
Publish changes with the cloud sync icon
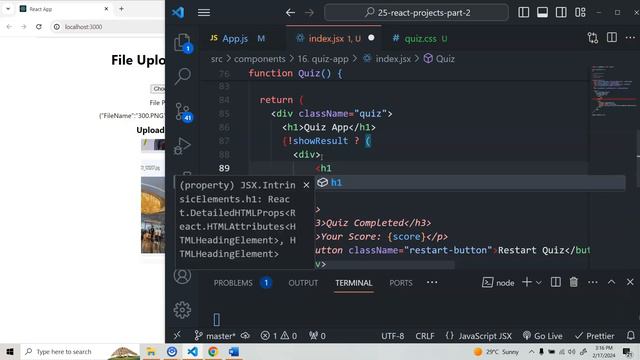tap(245, 336)
